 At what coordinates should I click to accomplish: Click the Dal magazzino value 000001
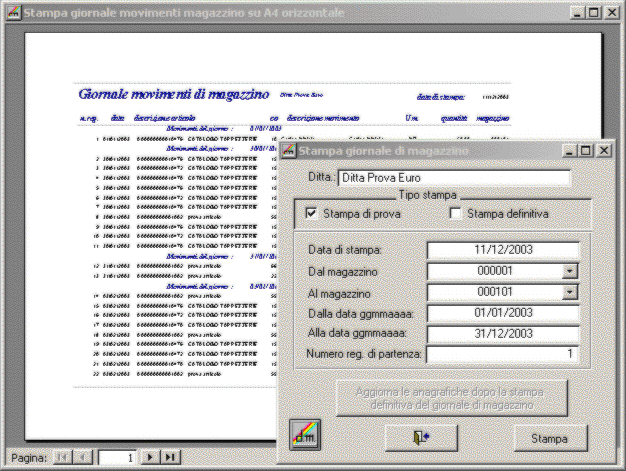coord(495,271)
